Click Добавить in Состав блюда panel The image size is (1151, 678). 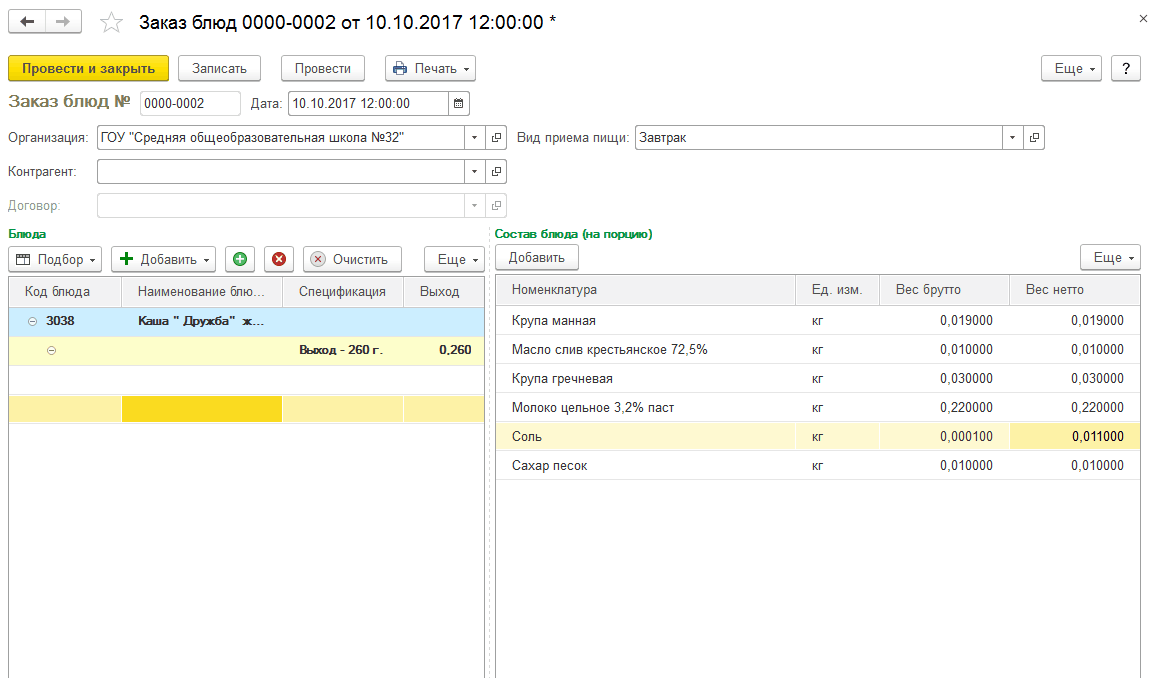pyautogui.click(x=537, y=258)
